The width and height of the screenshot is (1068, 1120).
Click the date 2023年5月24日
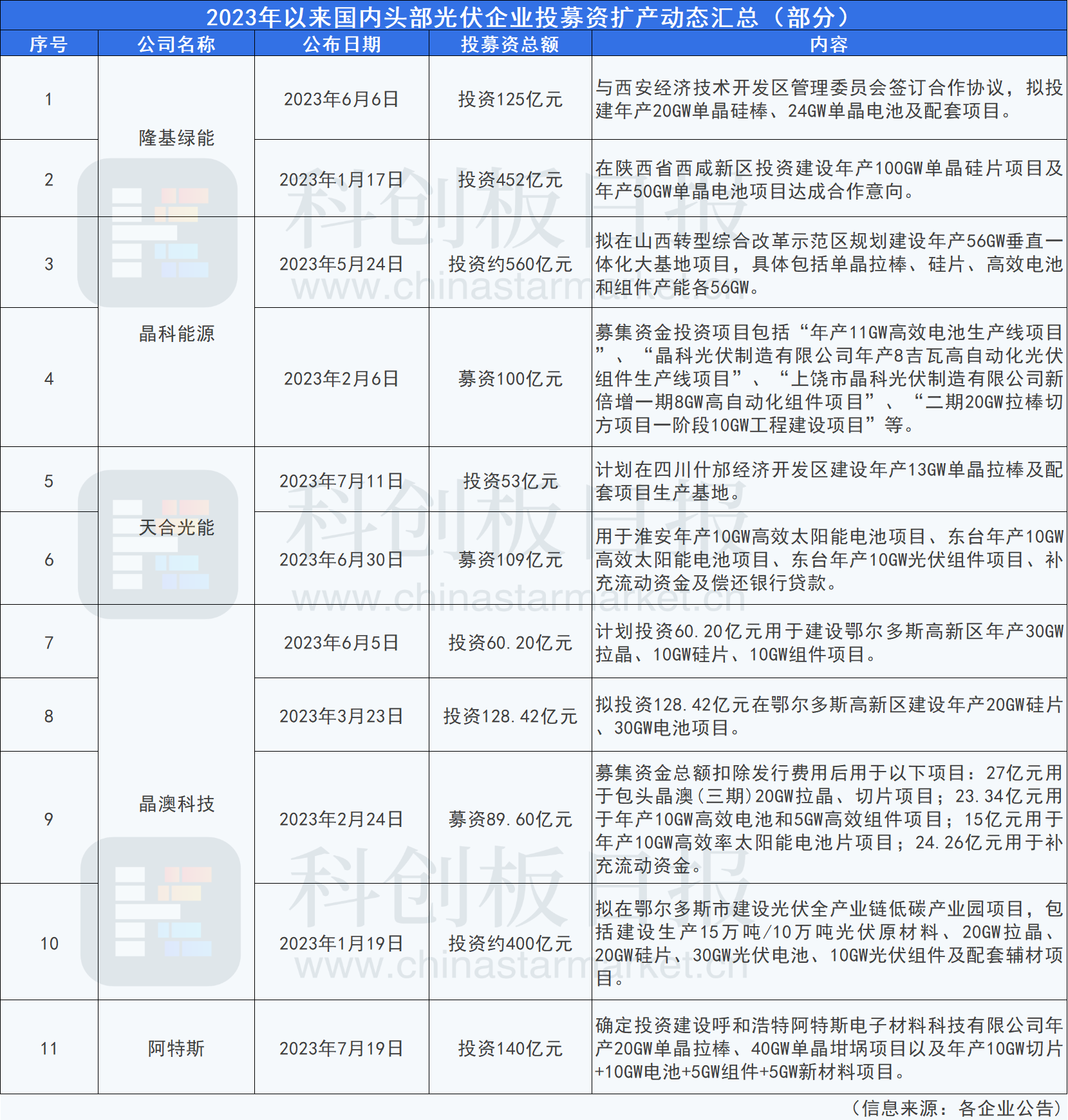342,263
